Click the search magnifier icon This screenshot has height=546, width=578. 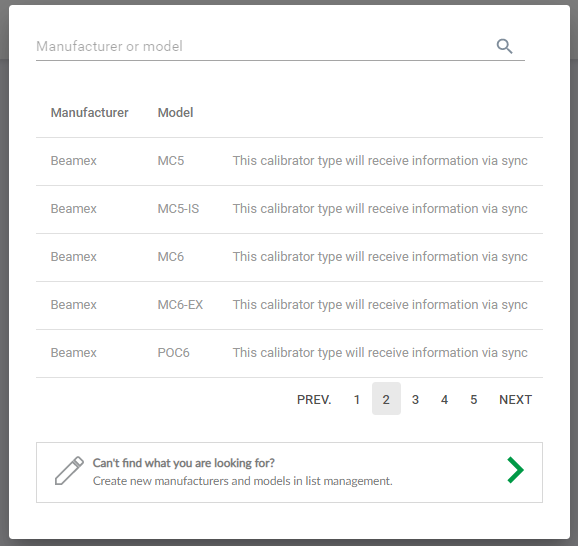pos(504,46)
